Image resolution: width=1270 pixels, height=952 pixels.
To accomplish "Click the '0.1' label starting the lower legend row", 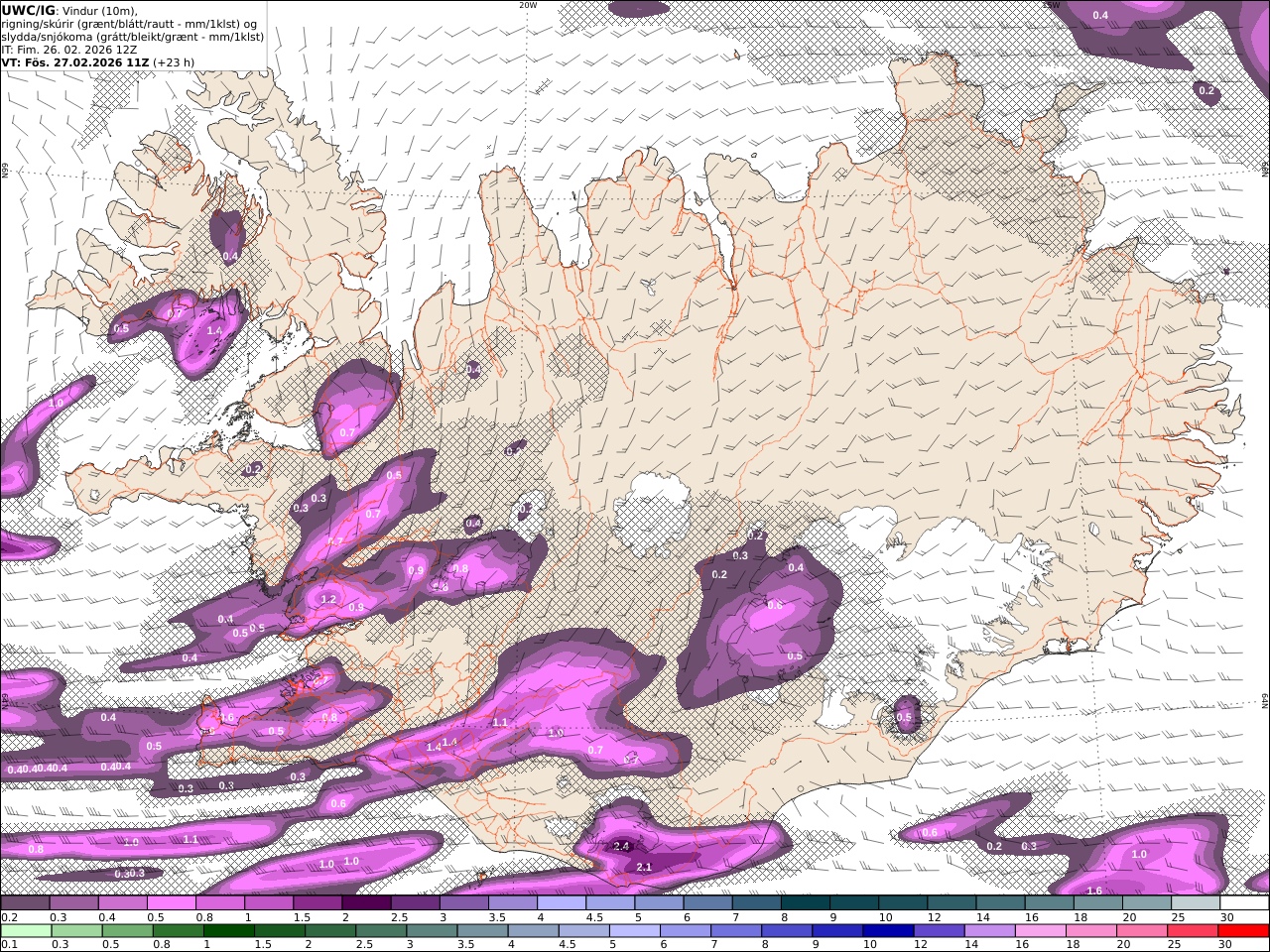I will (9, 945).
